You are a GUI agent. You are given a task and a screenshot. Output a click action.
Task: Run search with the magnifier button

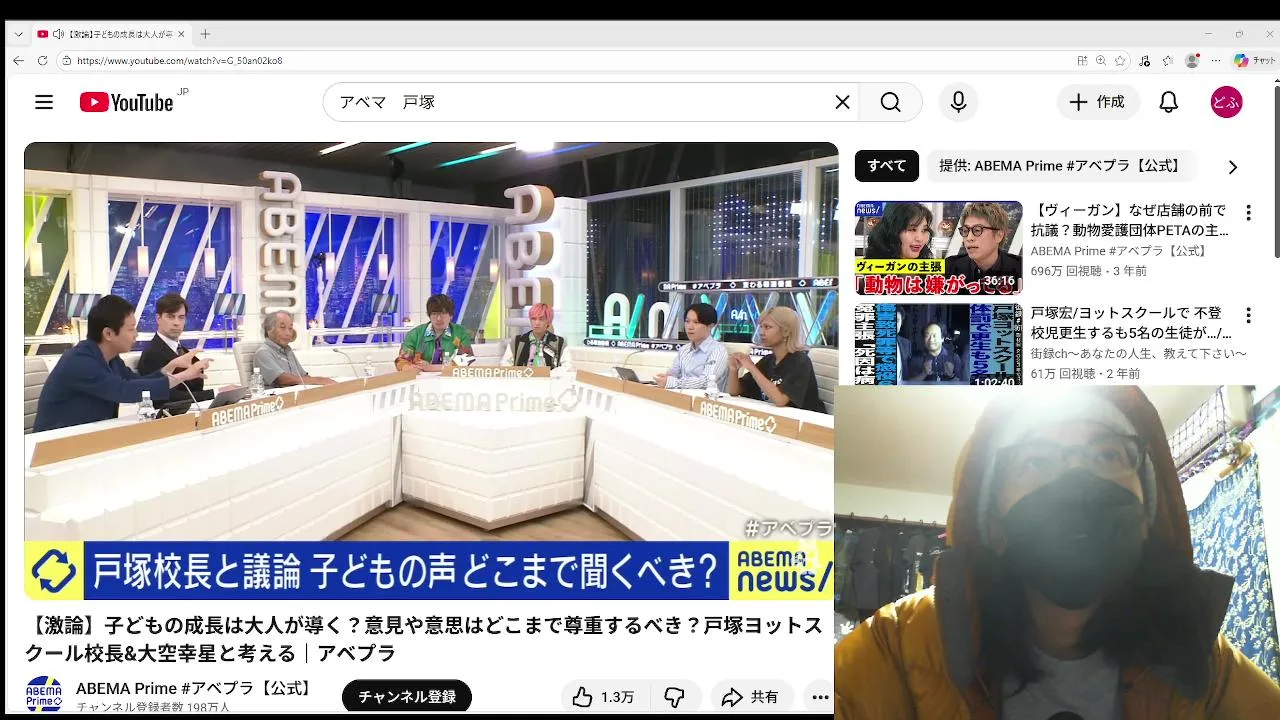(890, 102)
